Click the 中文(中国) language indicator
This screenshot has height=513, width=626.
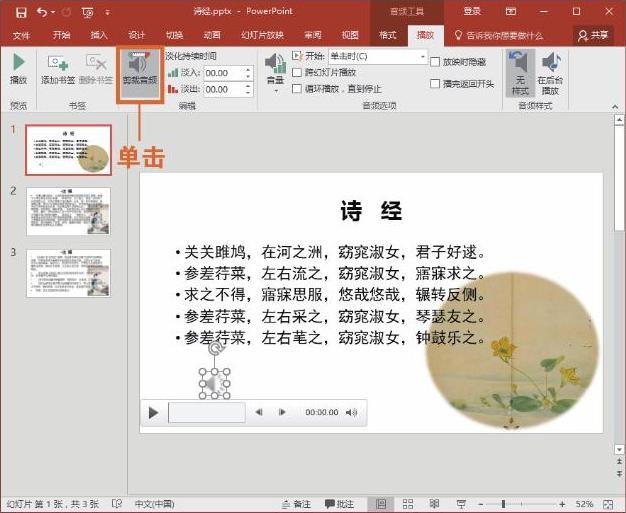pyautogui.click(x=155, y=504)
